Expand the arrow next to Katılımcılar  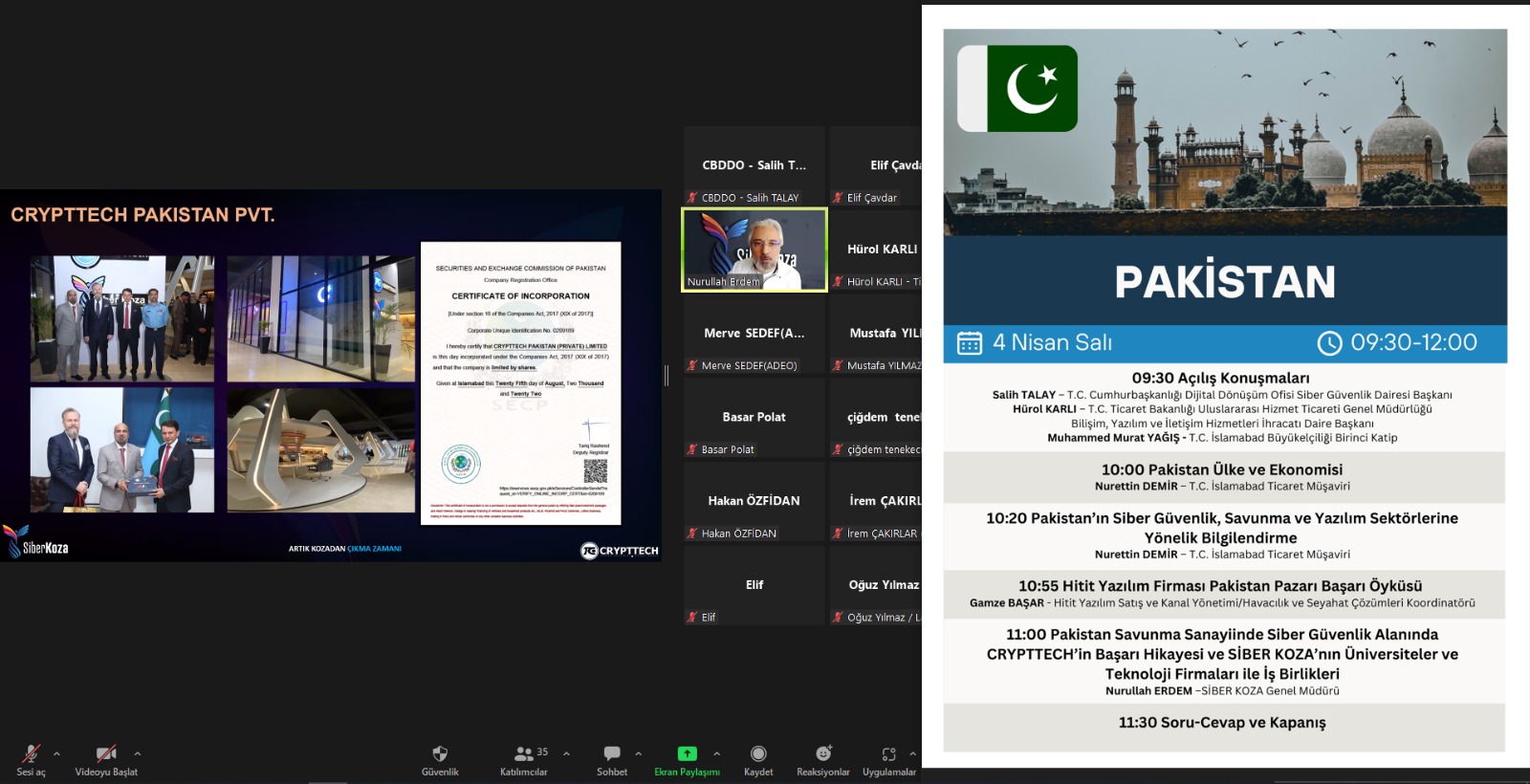pos(566,753)
